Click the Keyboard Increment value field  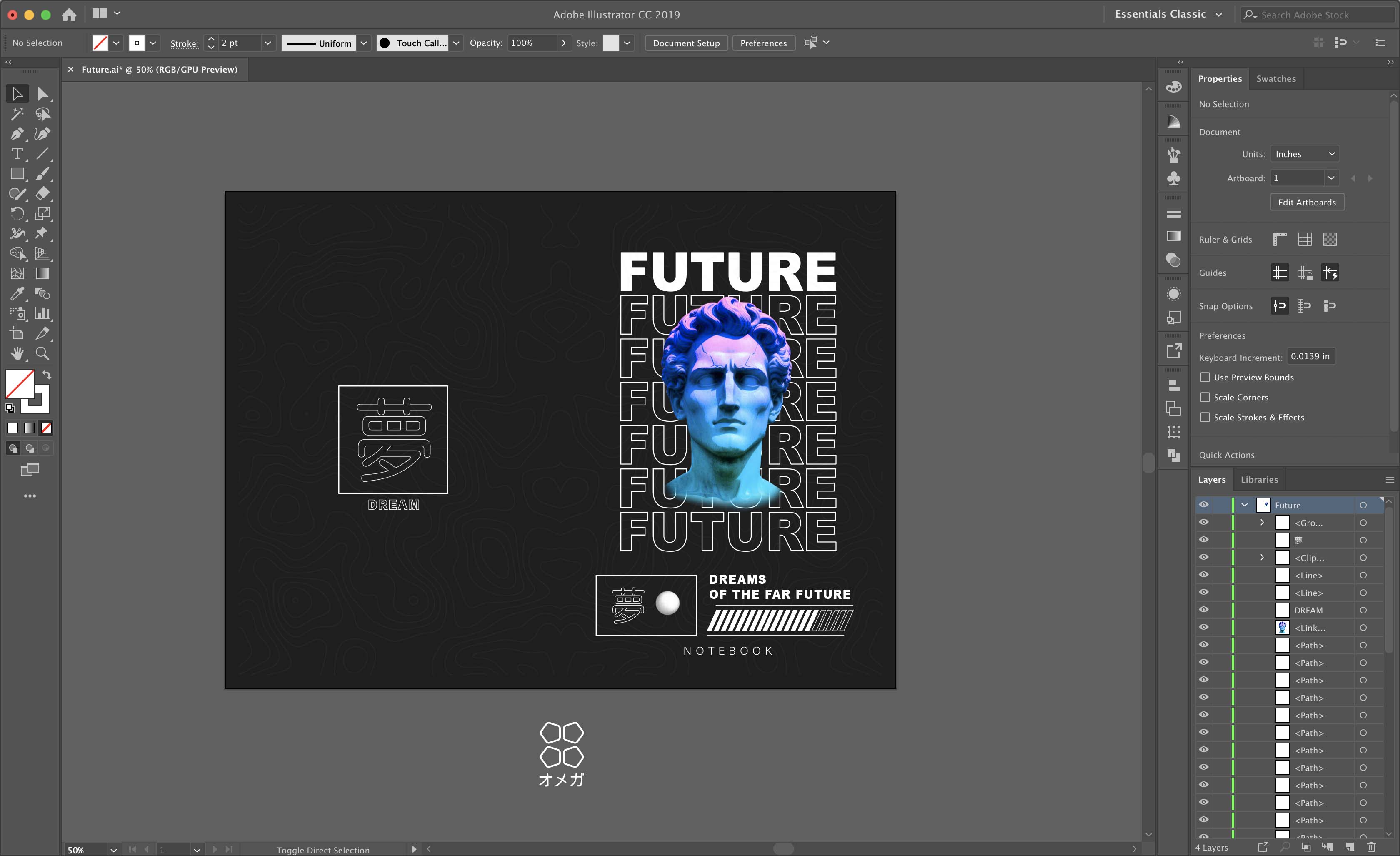1310,356
